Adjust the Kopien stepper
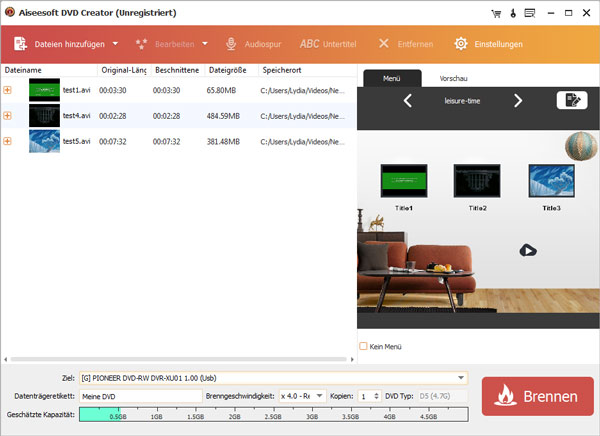Image resolution: width=600 pixels, height=436 pixels. pos(377,396)
